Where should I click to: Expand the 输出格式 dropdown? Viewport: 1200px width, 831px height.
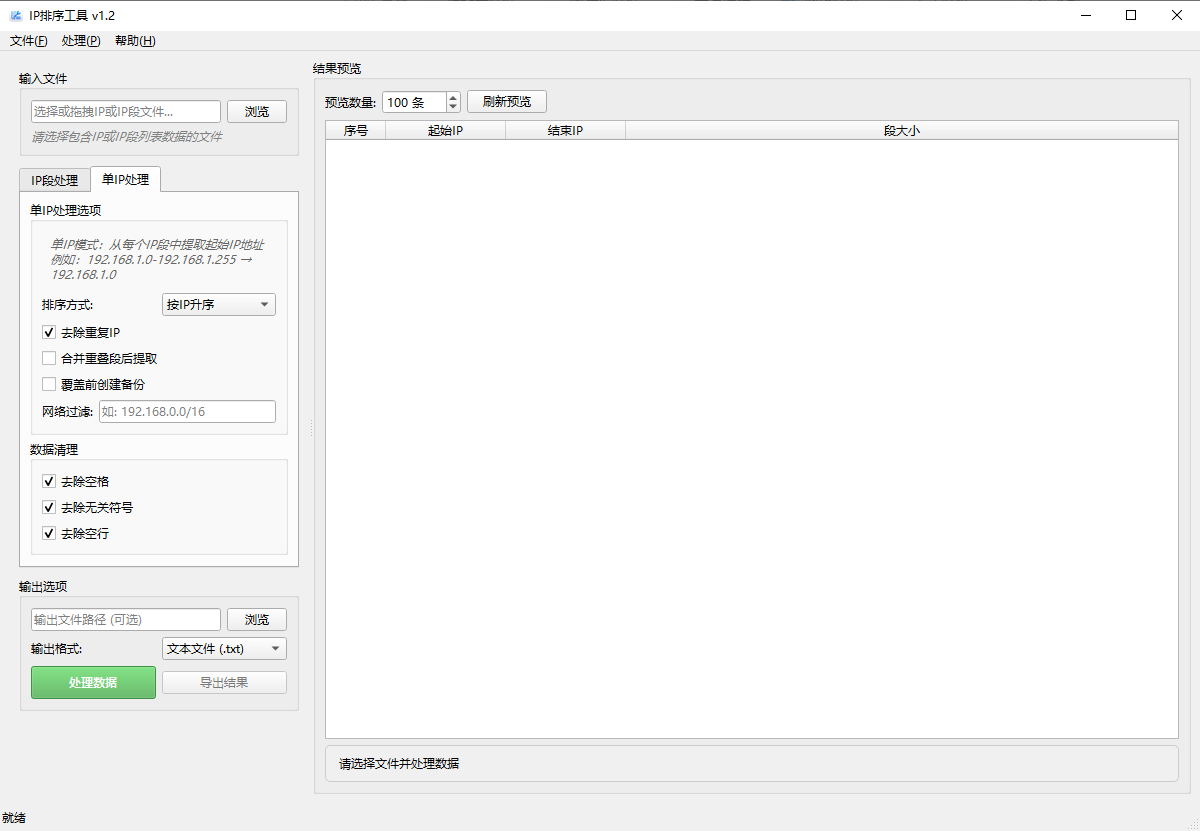(224, 649)
